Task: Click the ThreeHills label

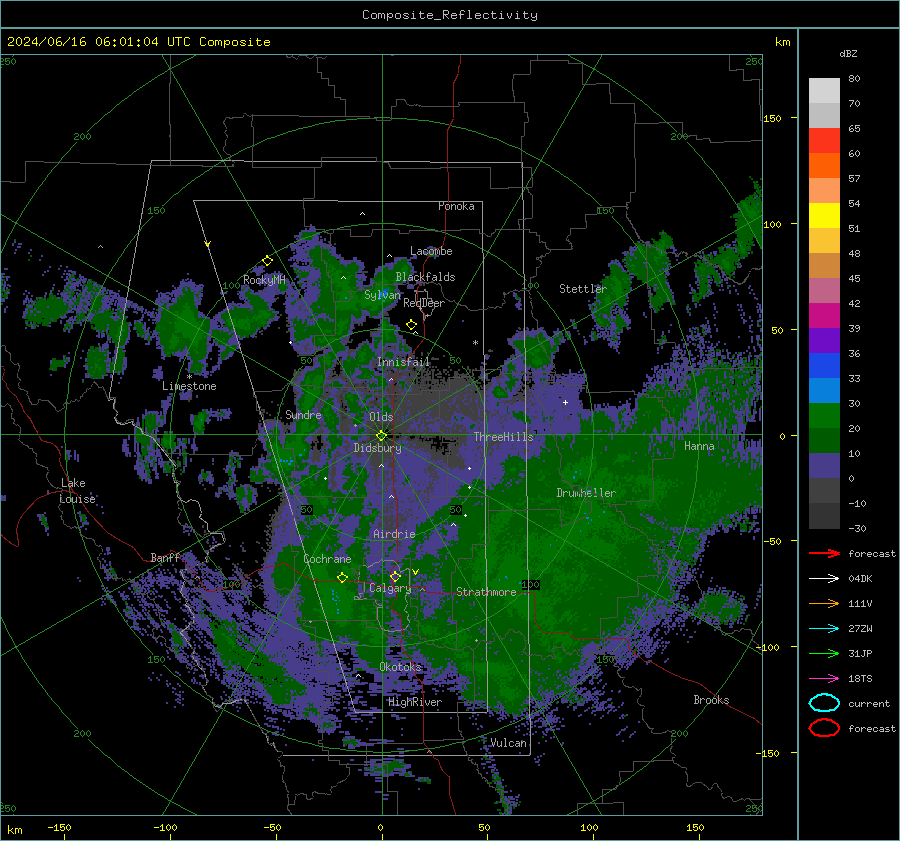Action: [503, 437]
